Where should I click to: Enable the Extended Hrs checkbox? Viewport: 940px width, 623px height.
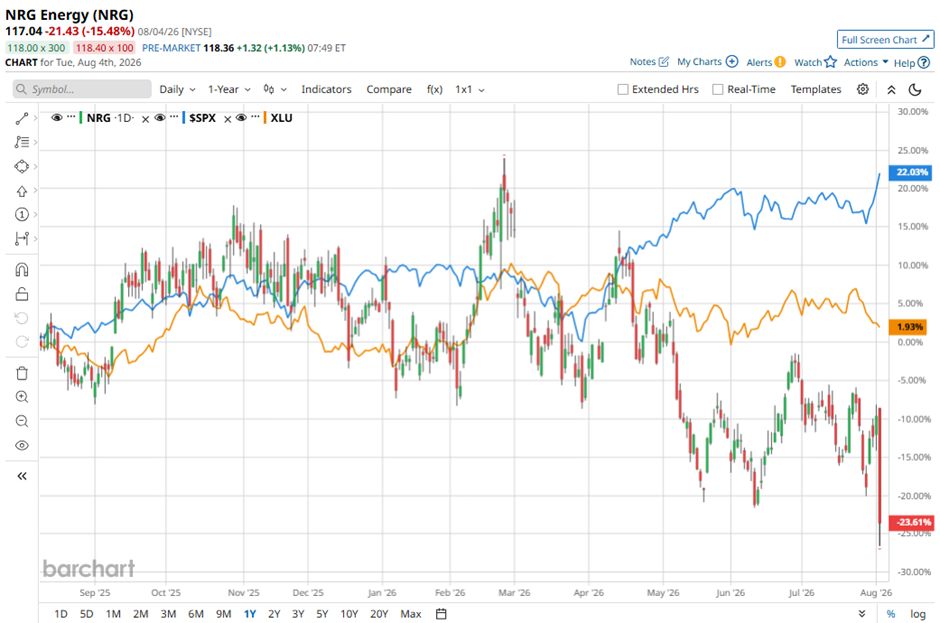(623, 89)
